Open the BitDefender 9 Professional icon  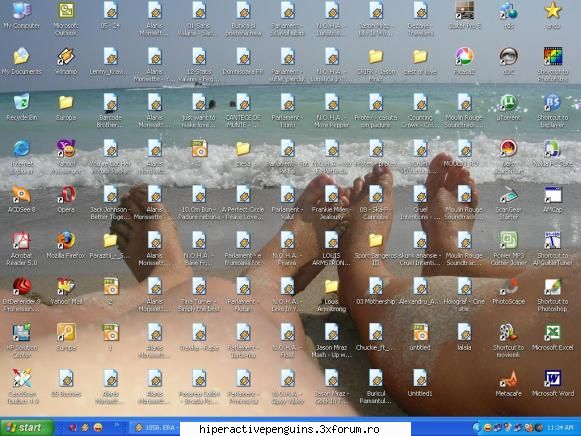(22, 295)
